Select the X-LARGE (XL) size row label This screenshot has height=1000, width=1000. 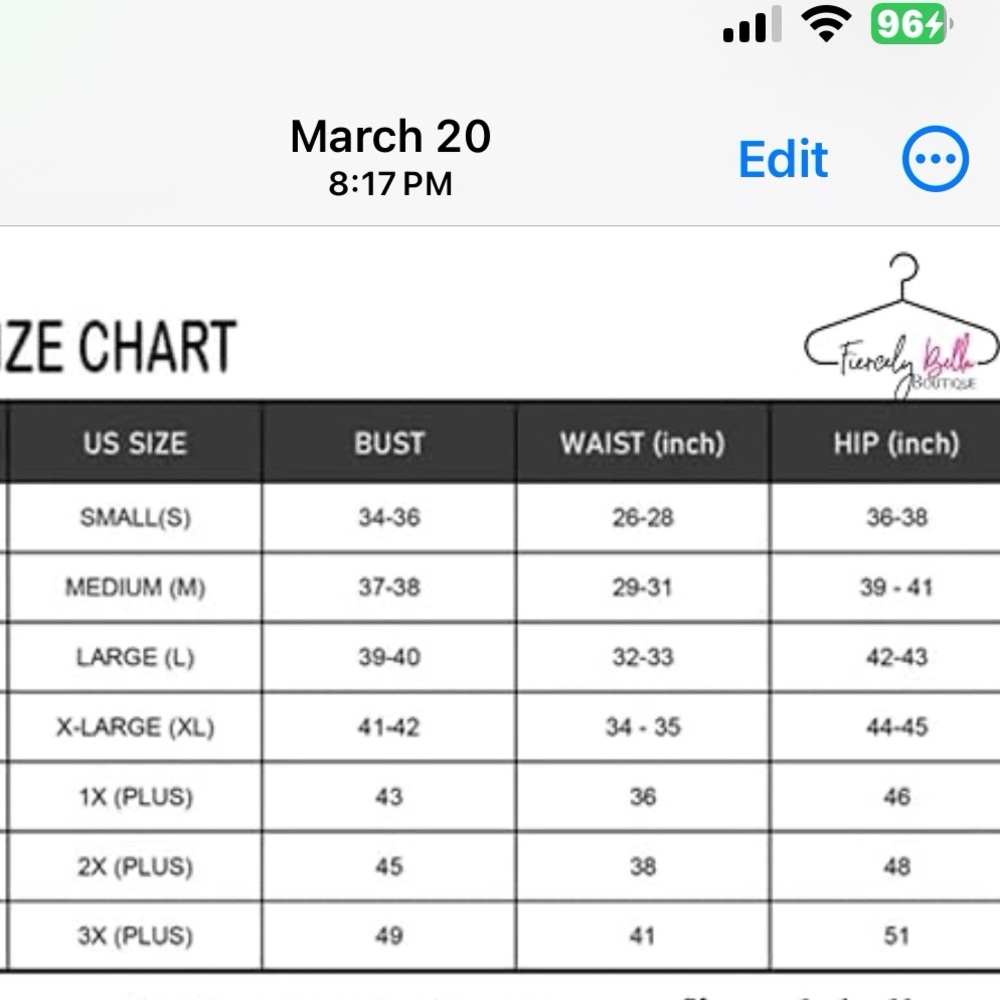pos(135,727)
